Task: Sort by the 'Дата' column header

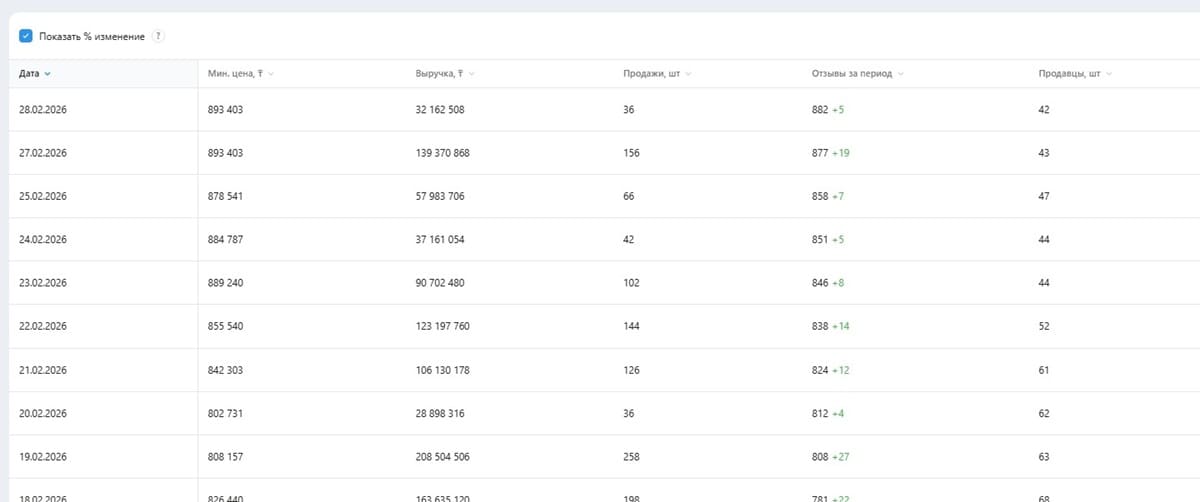Action: coord(35,74)
